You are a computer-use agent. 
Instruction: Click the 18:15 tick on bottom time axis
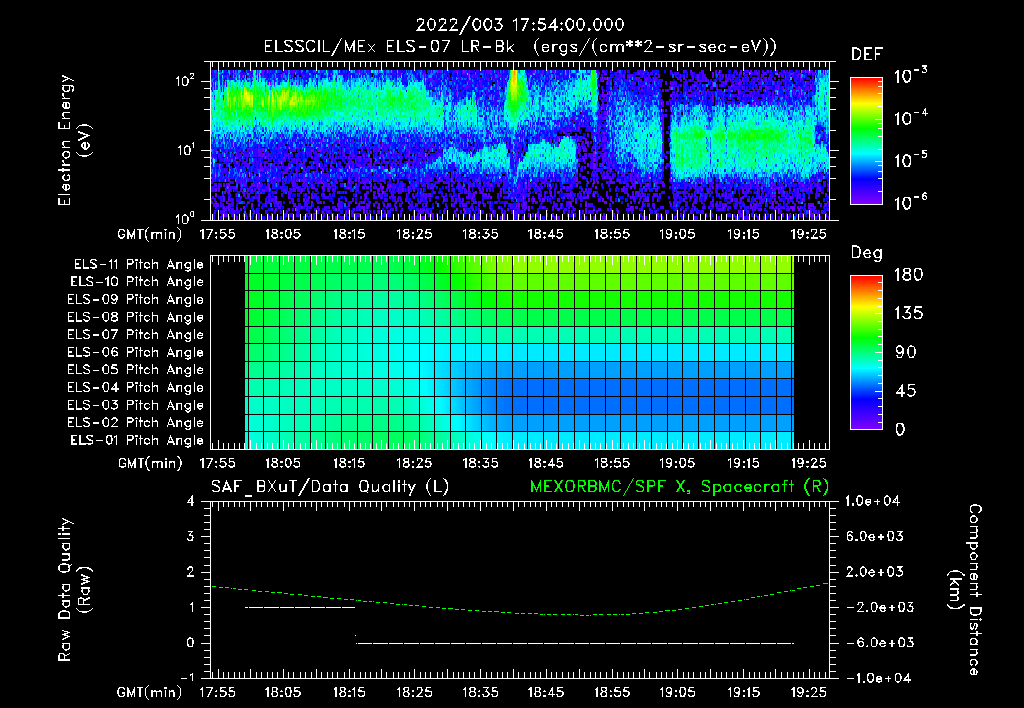click(x=349, y=692)
